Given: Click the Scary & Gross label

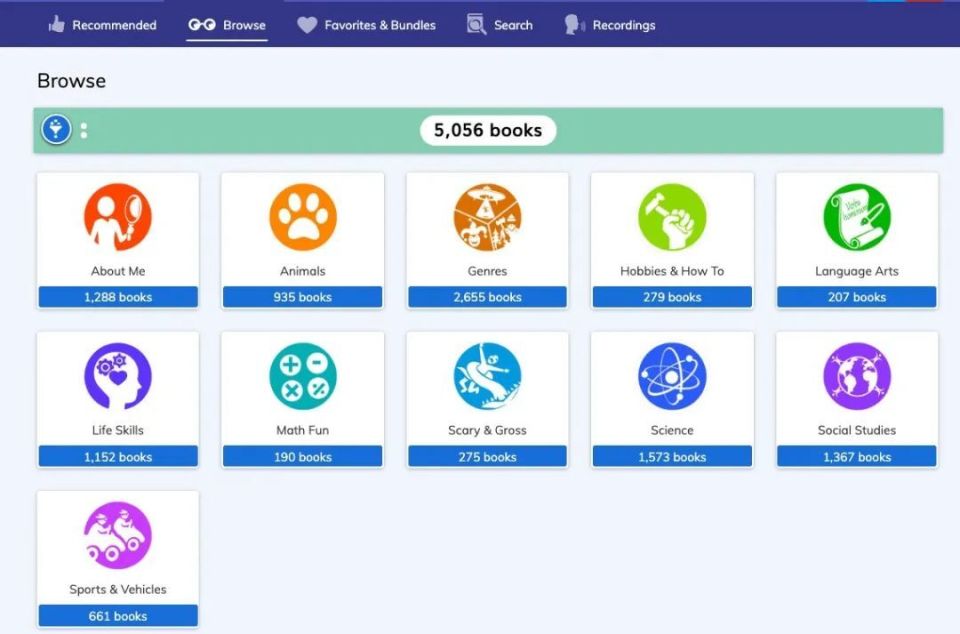Looking at the screenshot, I should [x=487, y=430].
